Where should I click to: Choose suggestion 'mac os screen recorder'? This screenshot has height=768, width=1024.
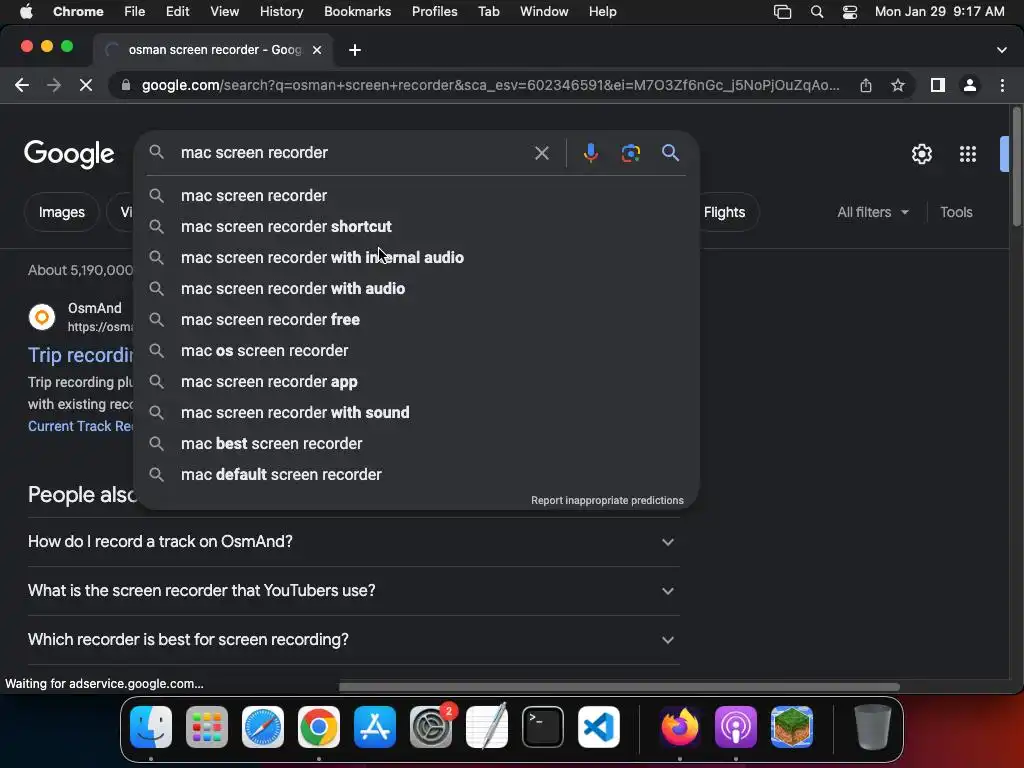(x=417, y=351)
